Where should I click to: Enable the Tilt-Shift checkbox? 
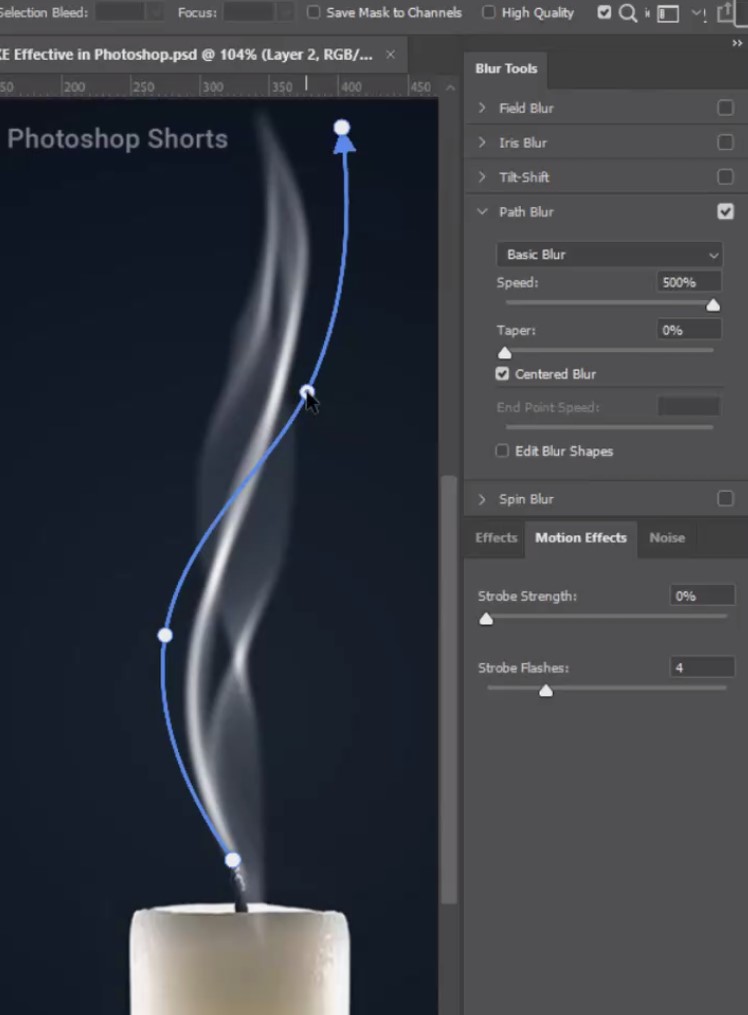725,177
